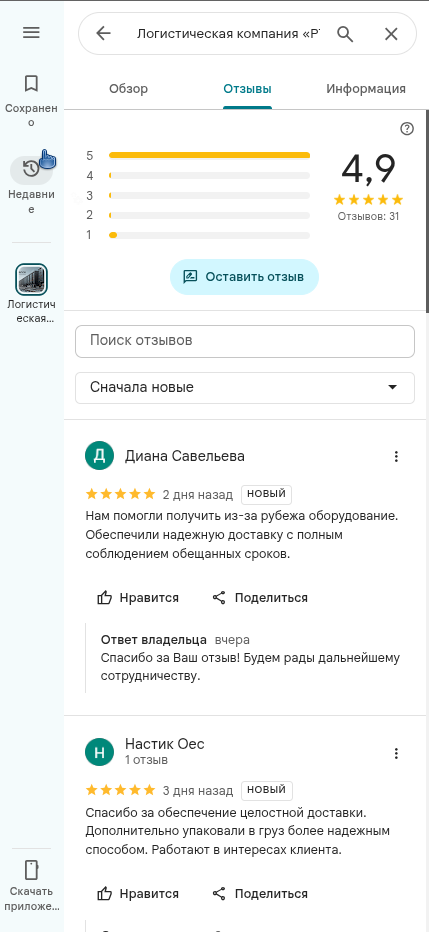Click the overall five-star rating row under 4,9
The height and width of the screenshot is (932, 429).
coord(368,200)
